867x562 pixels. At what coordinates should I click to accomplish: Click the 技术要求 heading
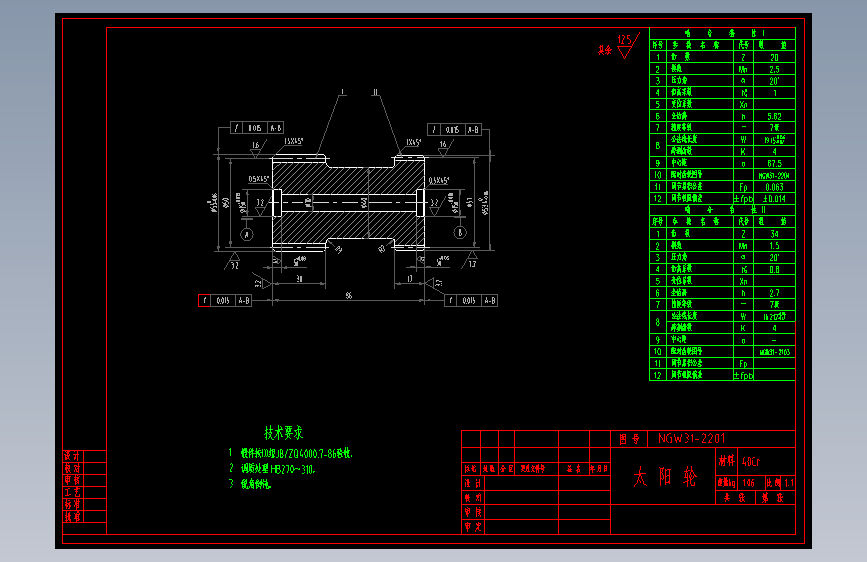point(283,433)
